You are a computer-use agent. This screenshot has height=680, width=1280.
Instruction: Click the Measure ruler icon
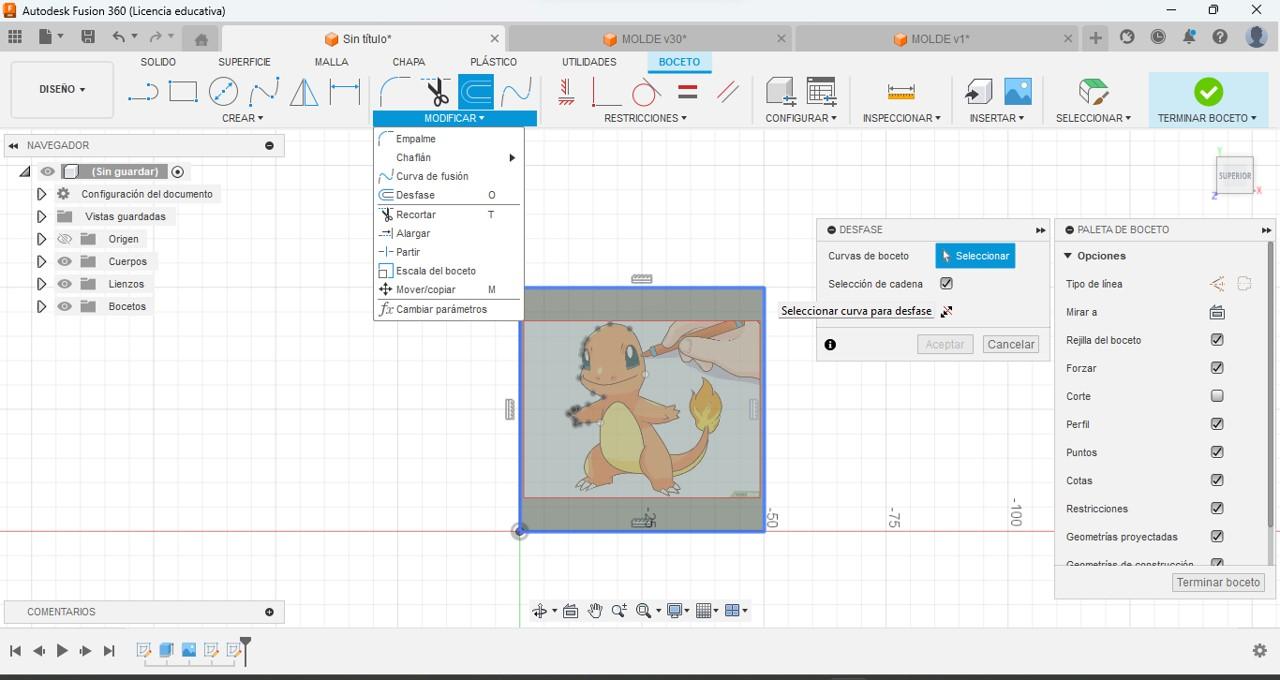[901, 92]
